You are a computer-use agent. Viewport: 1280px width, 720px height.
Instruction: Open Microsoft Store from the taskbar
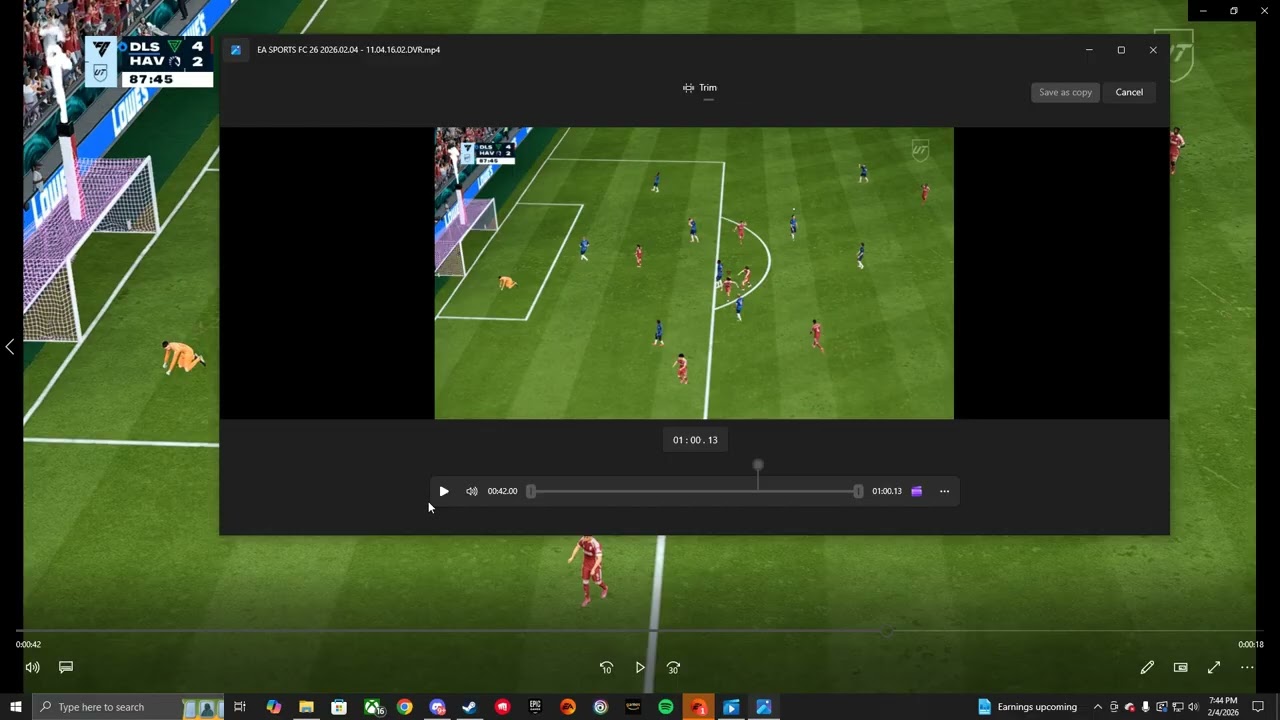(x=339, y=707)
